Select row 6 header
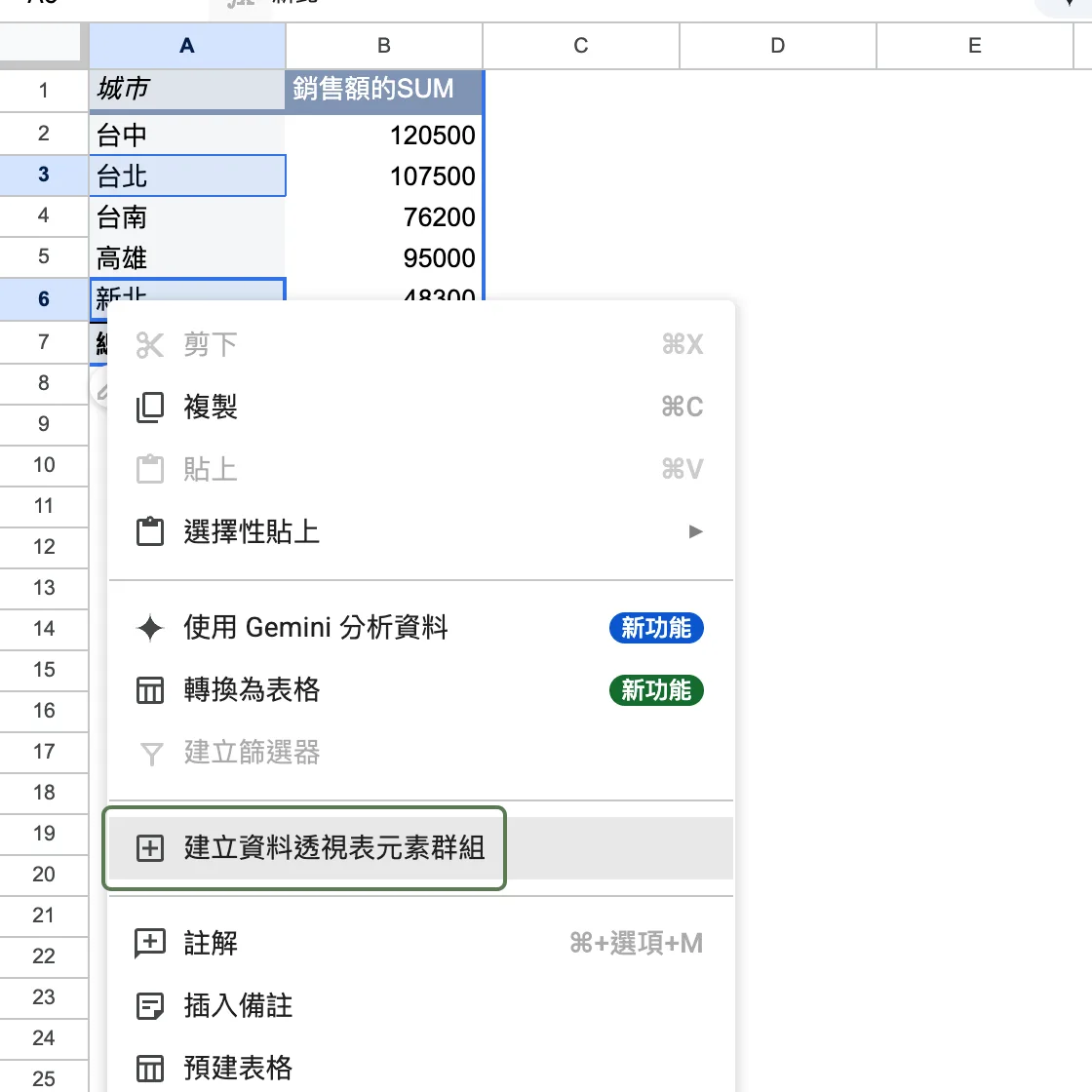The width and height of the screenshot is (1092, 1092). coord(44,298)
